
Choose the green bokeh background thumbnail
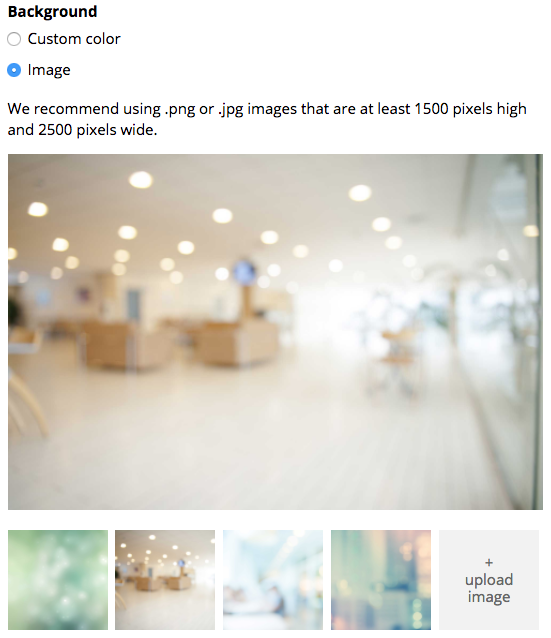[58, 580]
